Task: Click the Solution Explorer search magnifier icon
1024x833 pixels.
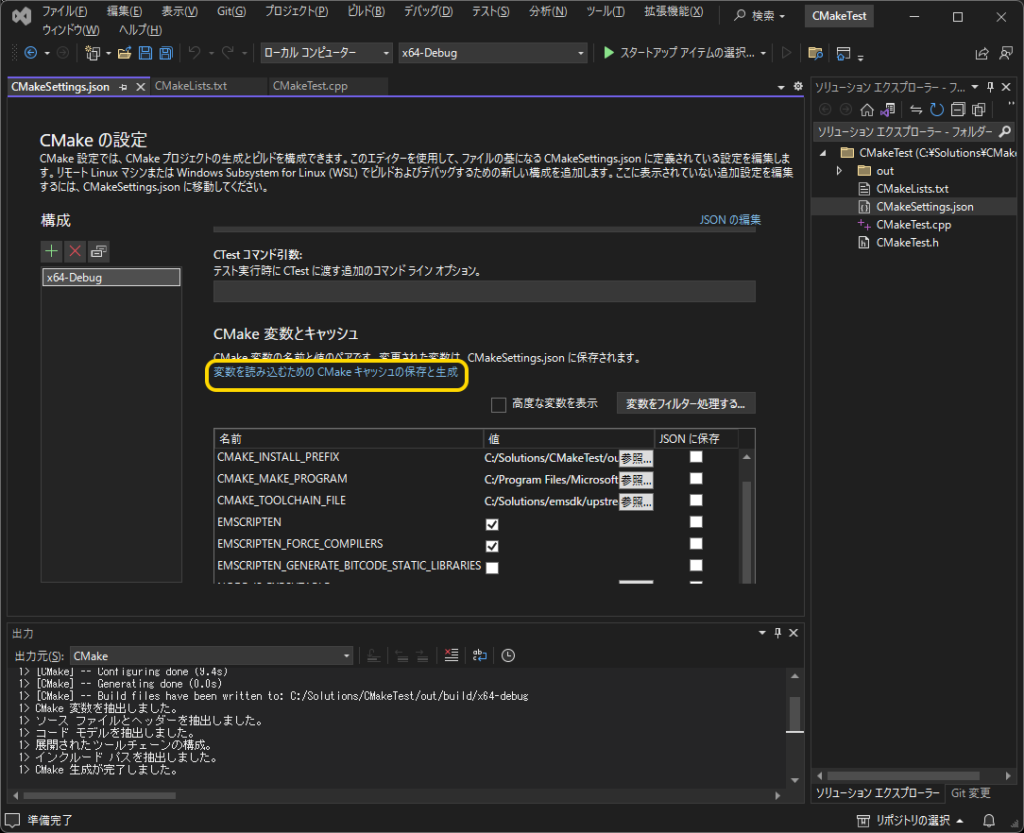Action: (1005, 132)
